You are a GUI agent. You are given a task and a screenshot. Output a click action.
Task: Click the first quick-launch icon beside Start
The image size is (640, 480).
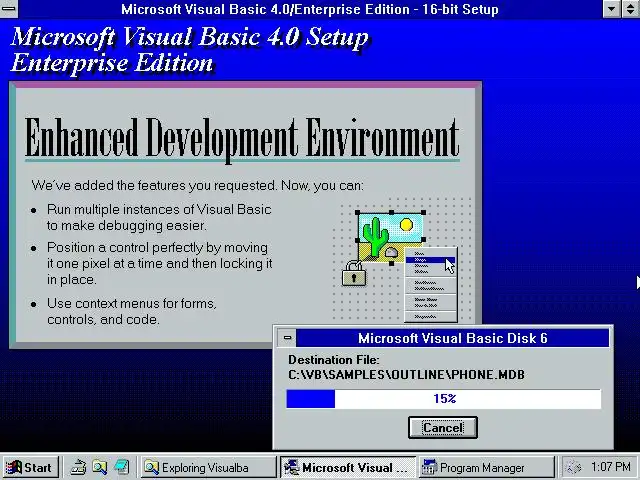tap(78, 467)
